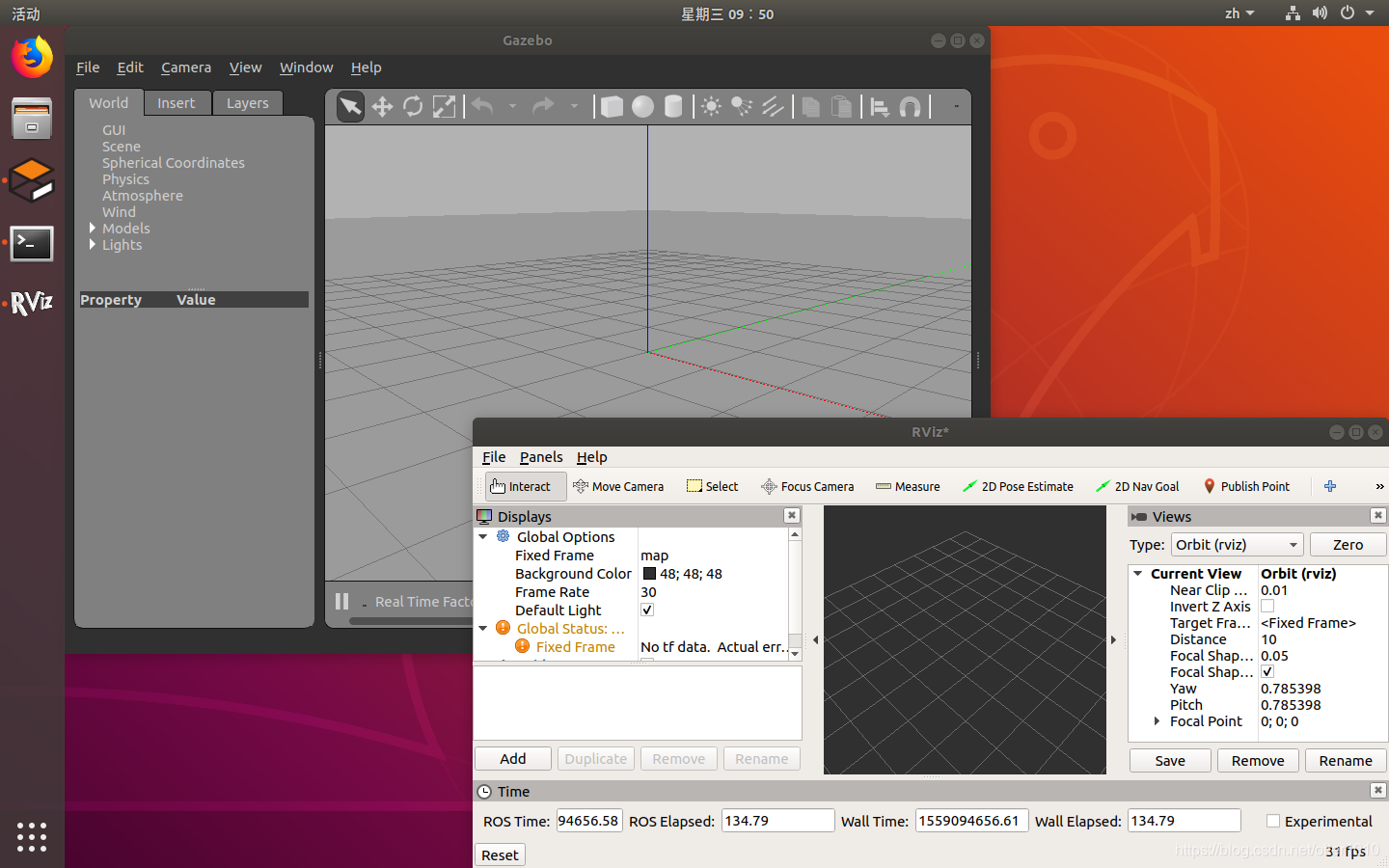Click the Zero button in Views panel
Viewport: 1389px width, 868px height.
(1348, 544)
